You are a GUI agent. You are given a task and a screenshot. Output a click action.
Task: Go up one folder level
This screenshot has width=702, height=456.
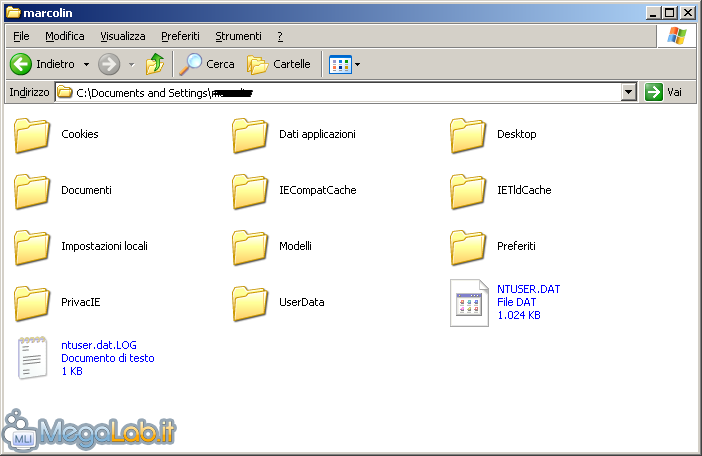tap(155, 64)
